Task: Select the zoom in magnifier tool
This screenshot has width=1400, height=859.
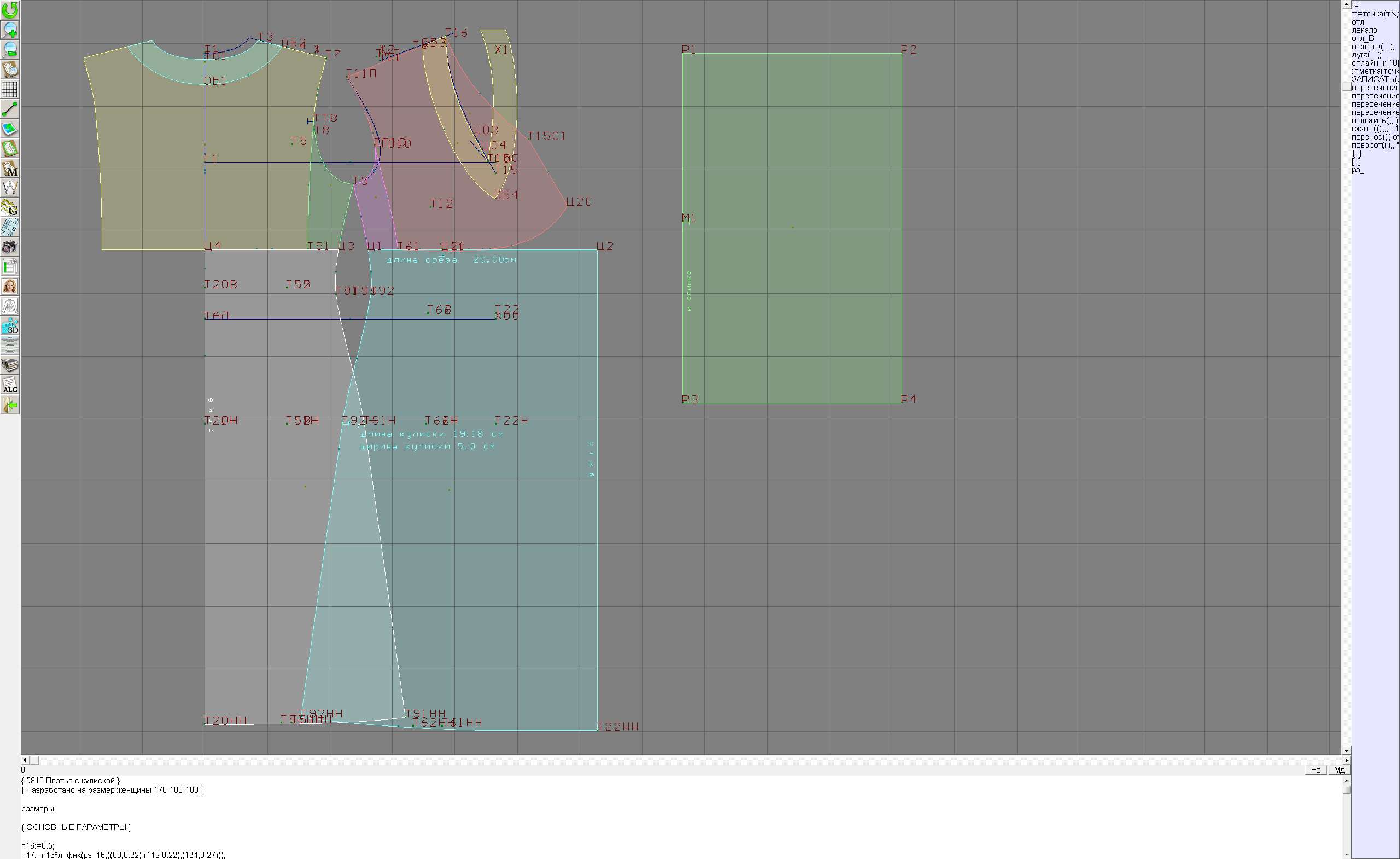Action: point(10,30)
